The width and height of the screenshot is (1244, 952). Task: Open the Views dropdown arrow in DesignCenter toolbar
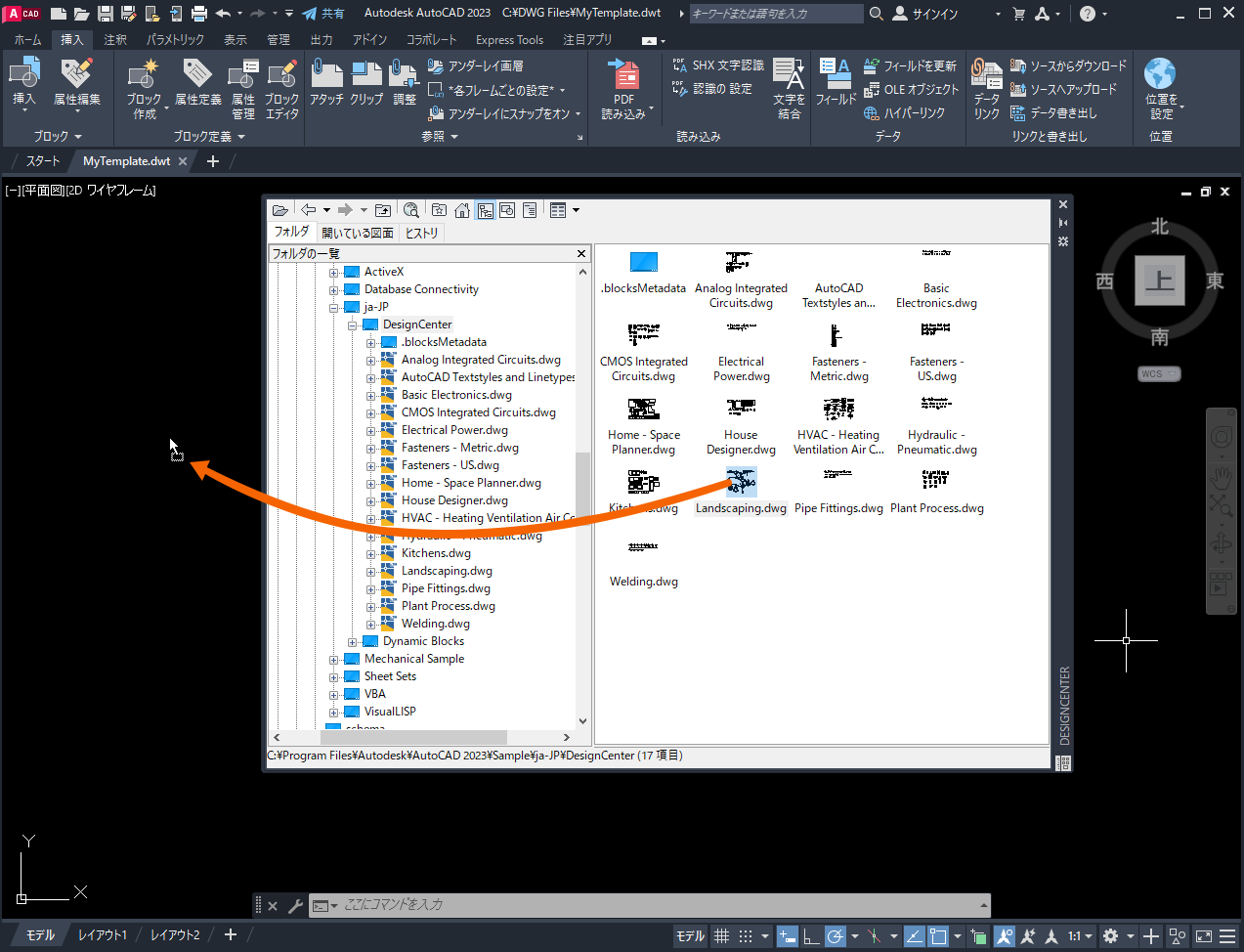pos(576,210)
